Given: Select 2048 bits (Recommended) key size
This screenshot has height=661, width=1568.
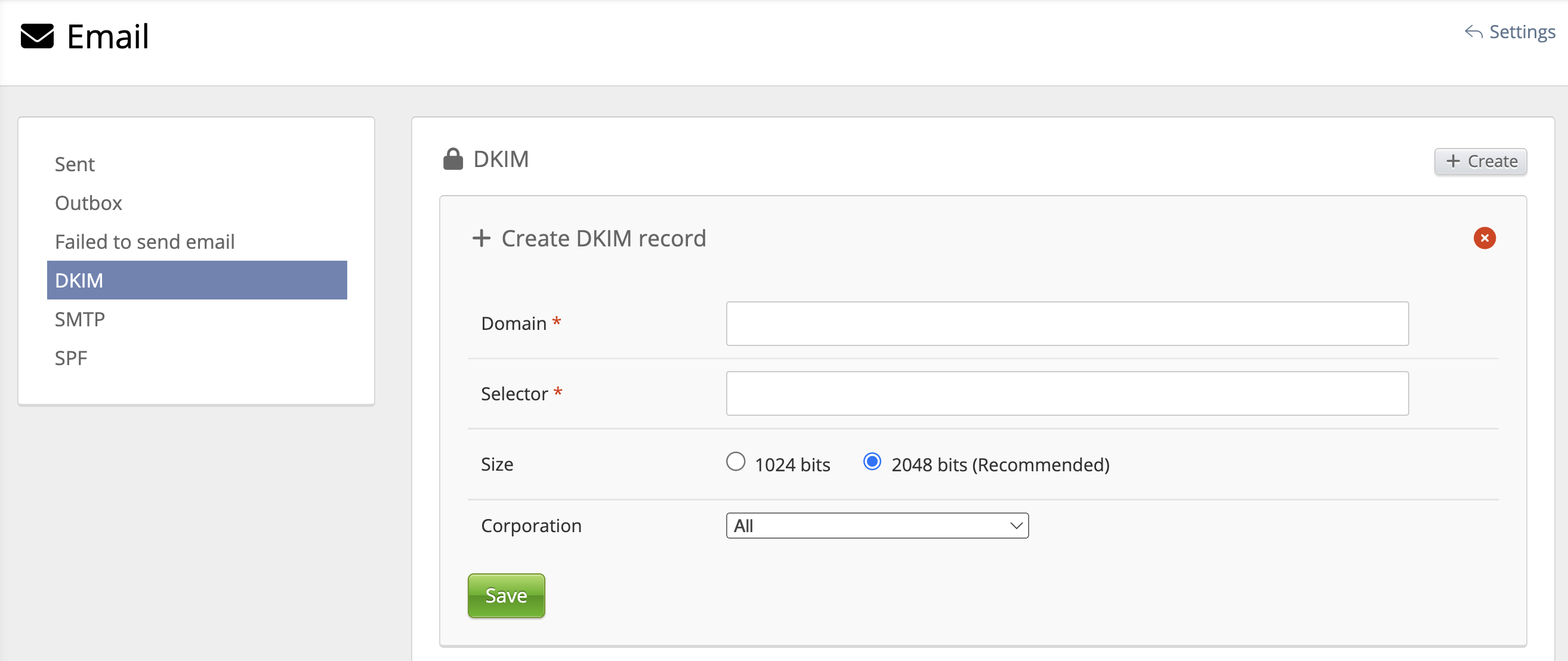Looking at the screenshot, I should [x=872, y=462].
